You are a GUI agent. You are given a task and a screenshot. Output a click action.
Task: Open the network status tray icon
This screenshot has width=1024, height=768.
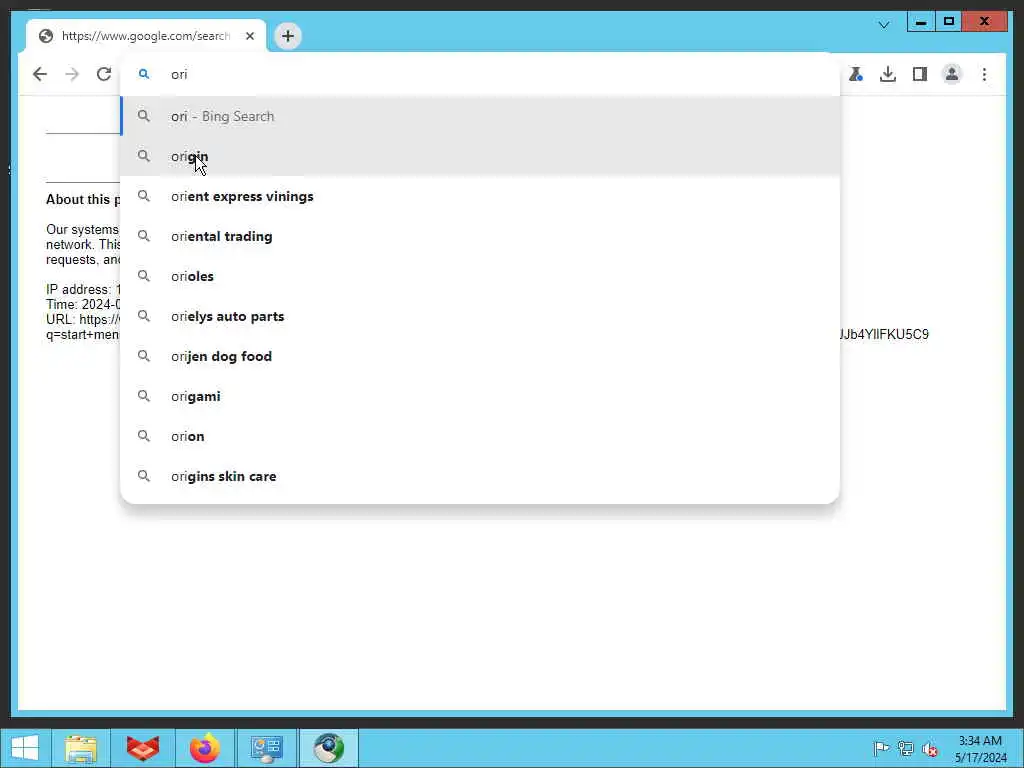[x=905, y=748]
